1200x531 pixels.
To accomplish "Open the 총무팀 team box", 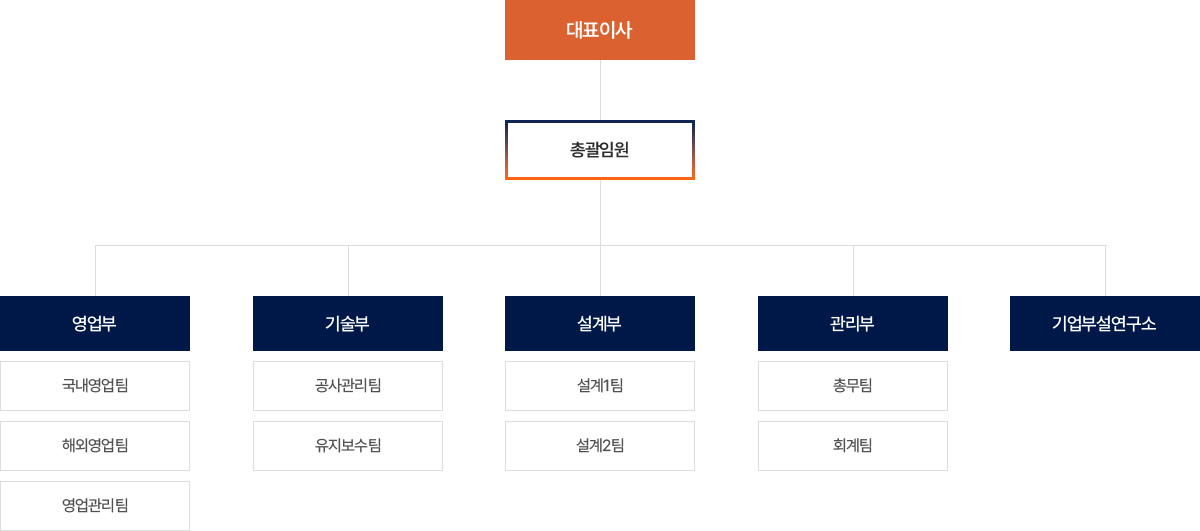I will point(853,386).
